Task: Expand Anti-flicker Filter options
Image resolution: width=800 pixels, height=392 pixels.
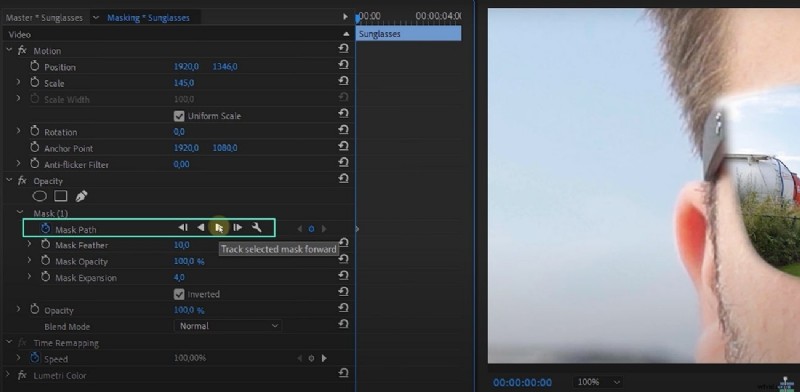Action: pos(19,164)
